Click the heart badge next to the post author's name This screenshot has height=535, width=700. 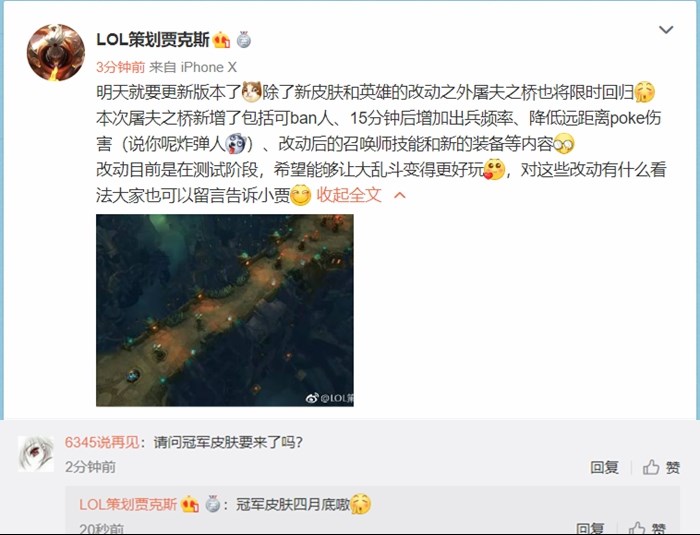point(221,41)
